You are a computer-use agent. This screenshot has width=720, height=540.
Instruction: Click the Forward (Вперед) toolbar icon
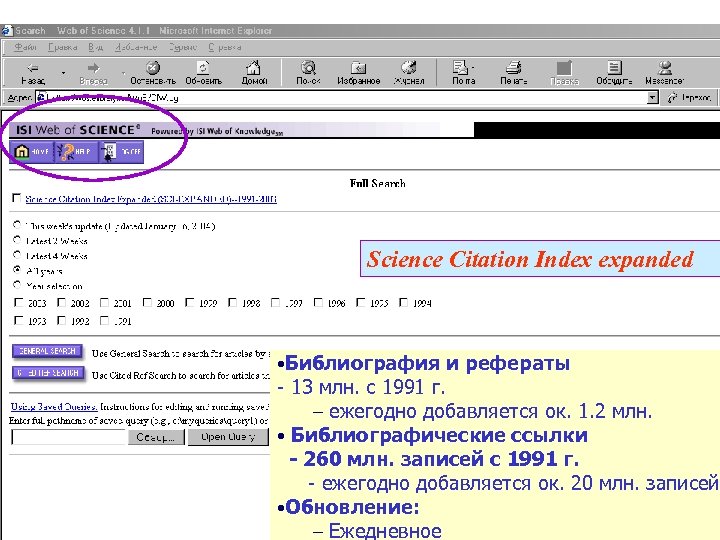point(93,68)
